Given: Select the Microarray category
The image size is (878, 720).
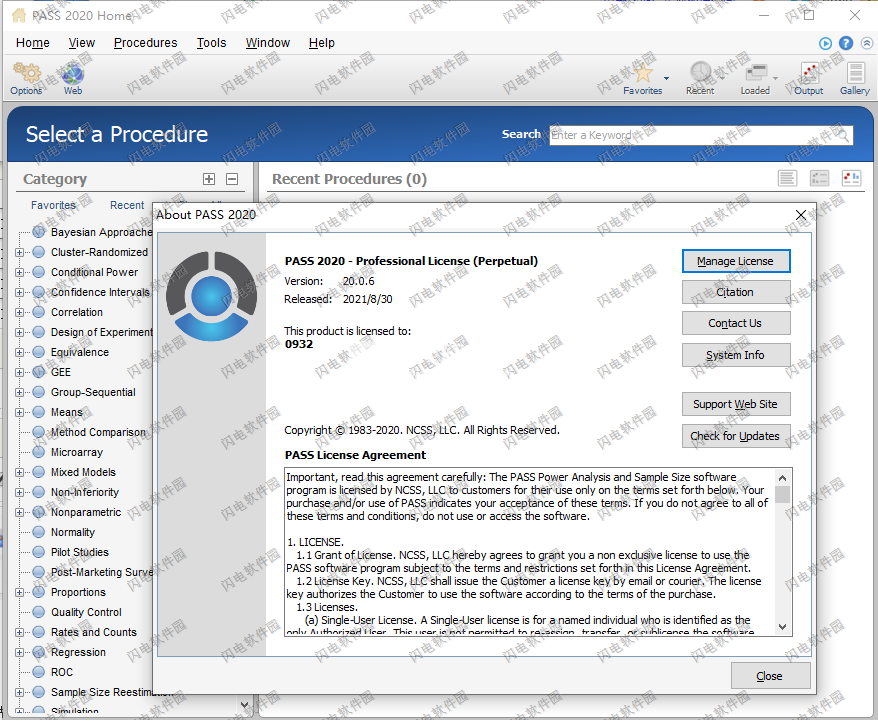Looking at the screenshot, I should (77, 452).
